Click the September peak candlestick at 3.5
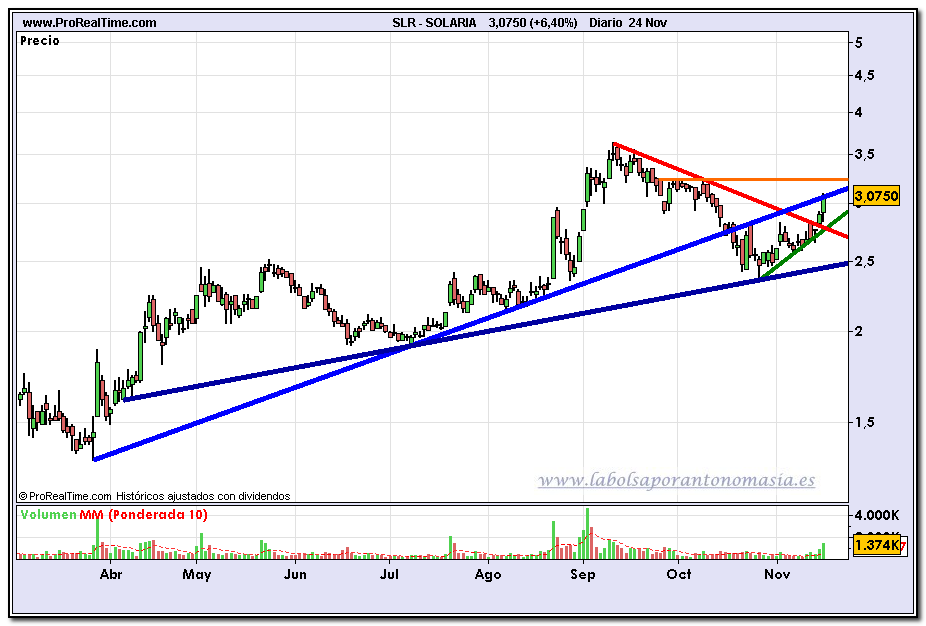The image size is (926, 626). 615,153
